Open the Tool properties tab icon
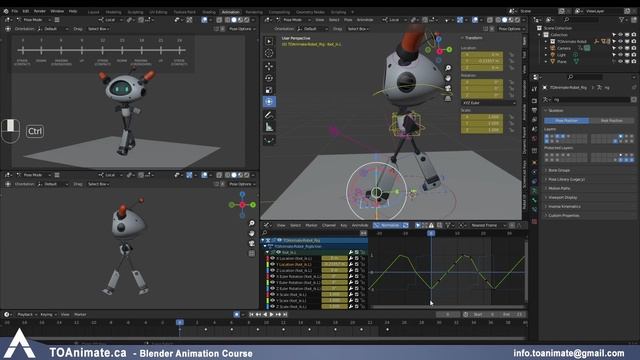The height and width of the screenshot is (360, 640). [534, 89]
